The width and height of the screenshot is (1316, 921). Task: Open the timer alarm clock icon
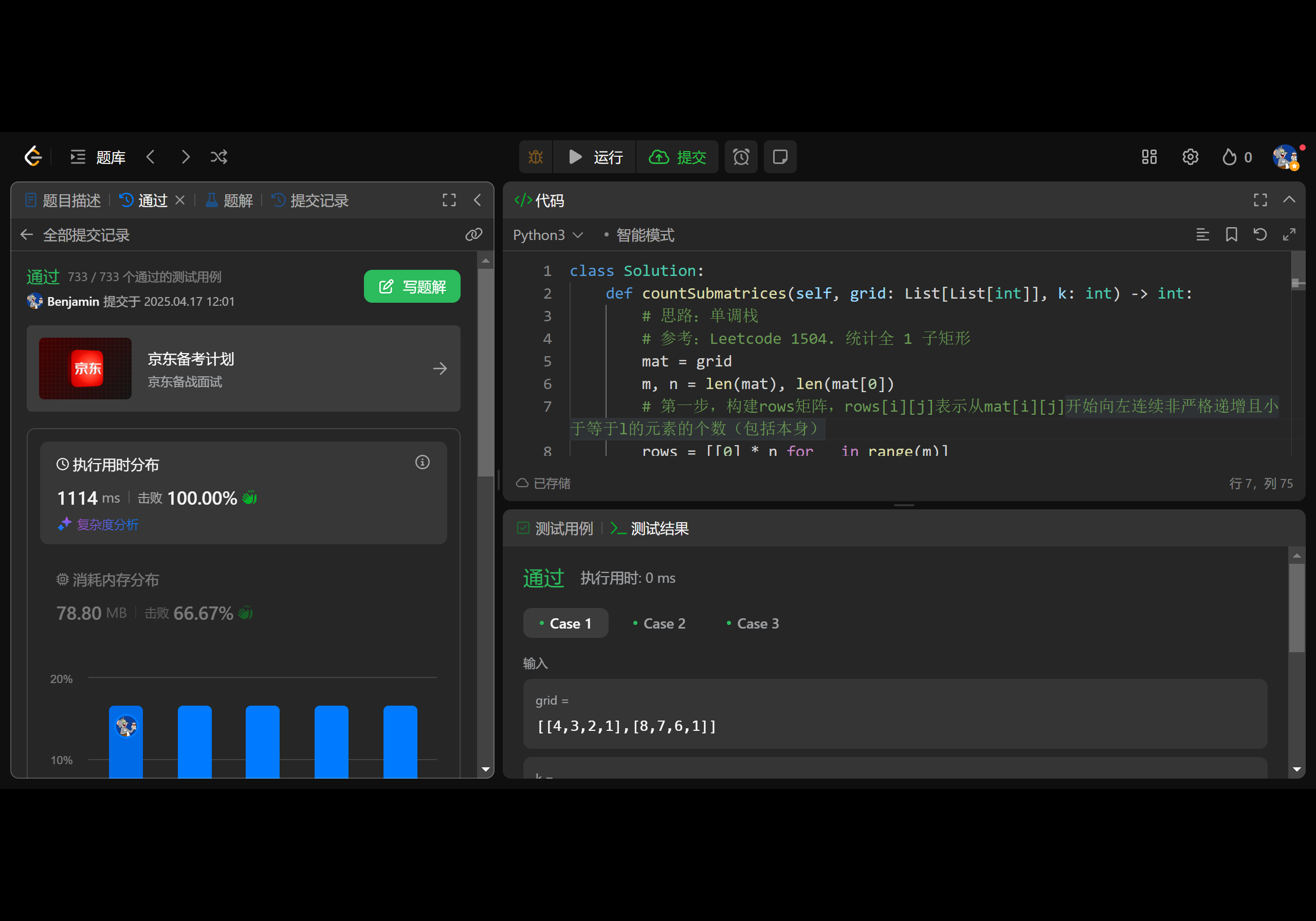tap(741, 157)
